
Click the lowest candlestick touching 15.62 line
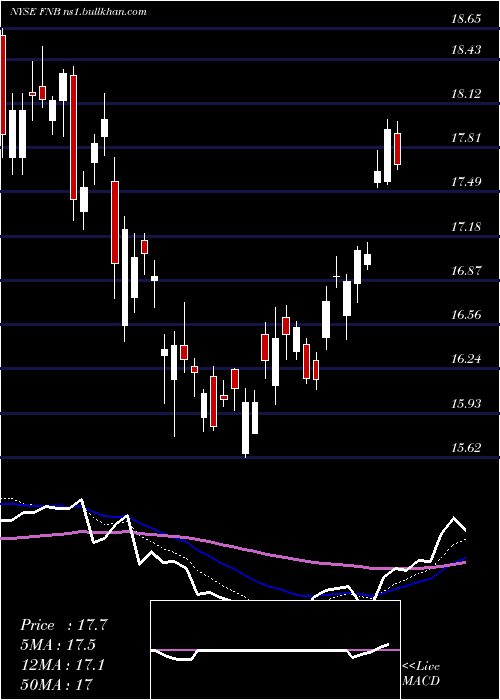tap(246, 428)
